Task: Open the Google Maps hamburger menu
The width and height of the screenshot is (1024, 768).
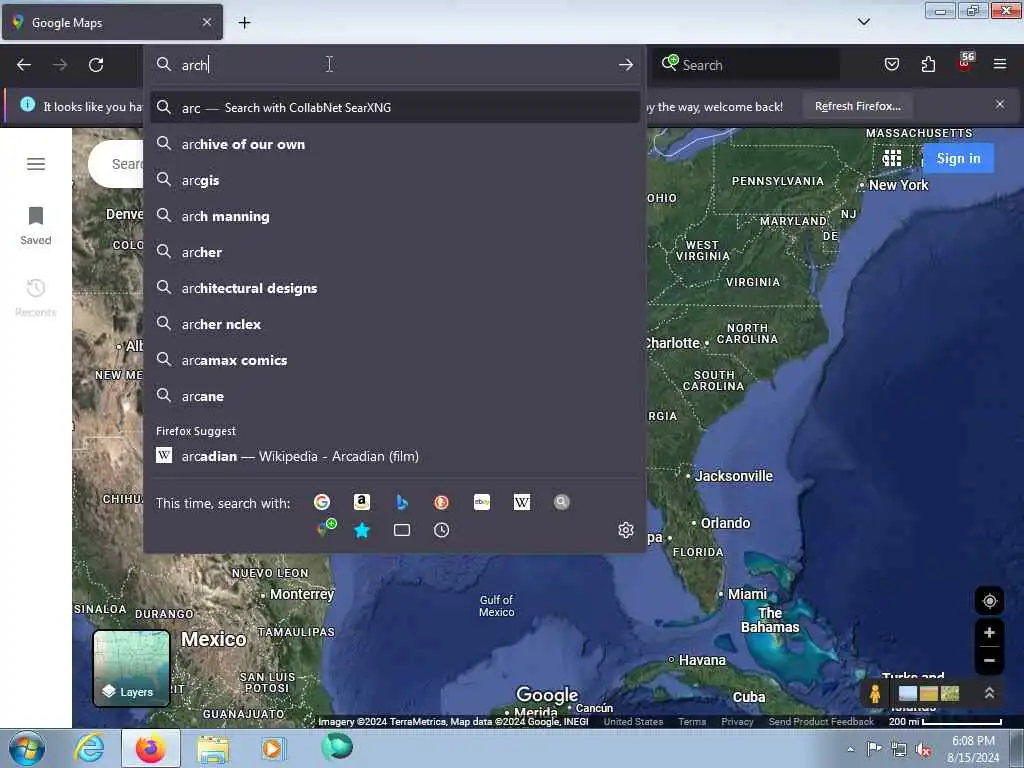Action: tap(36, 163)
